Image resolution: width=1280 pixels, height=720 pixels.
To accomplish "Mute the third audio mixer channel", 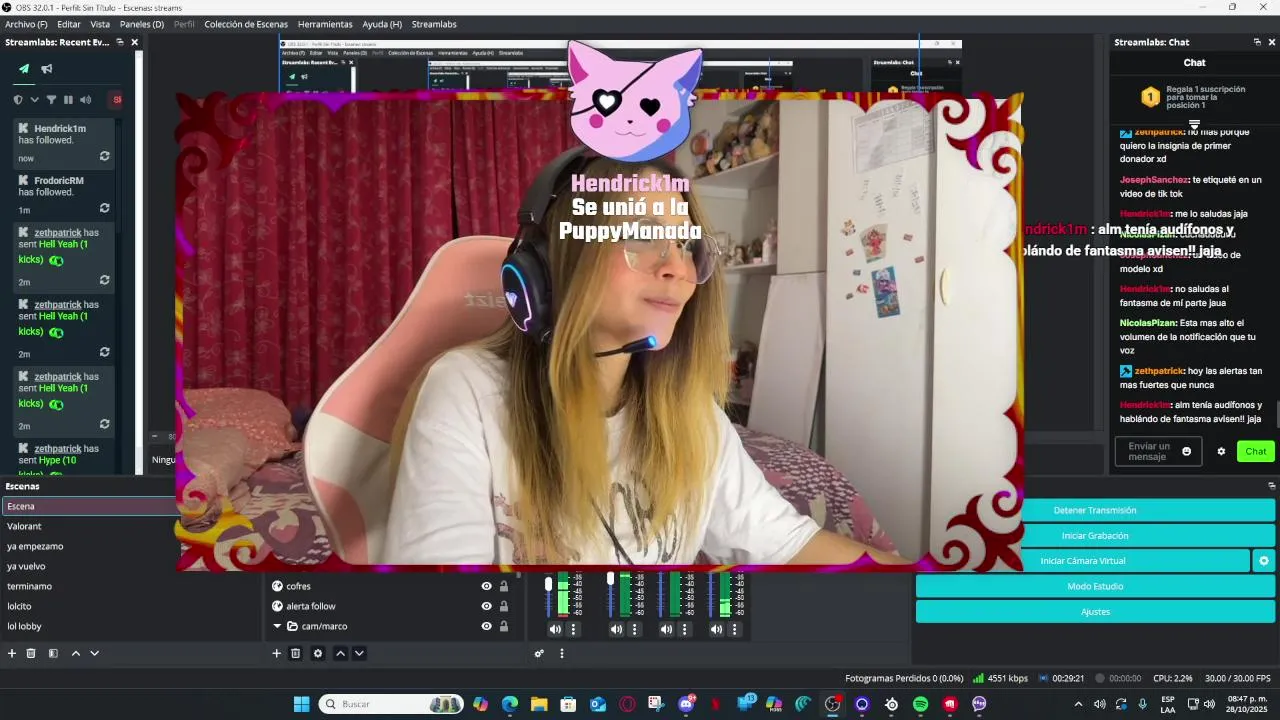I will click(666, 629).
